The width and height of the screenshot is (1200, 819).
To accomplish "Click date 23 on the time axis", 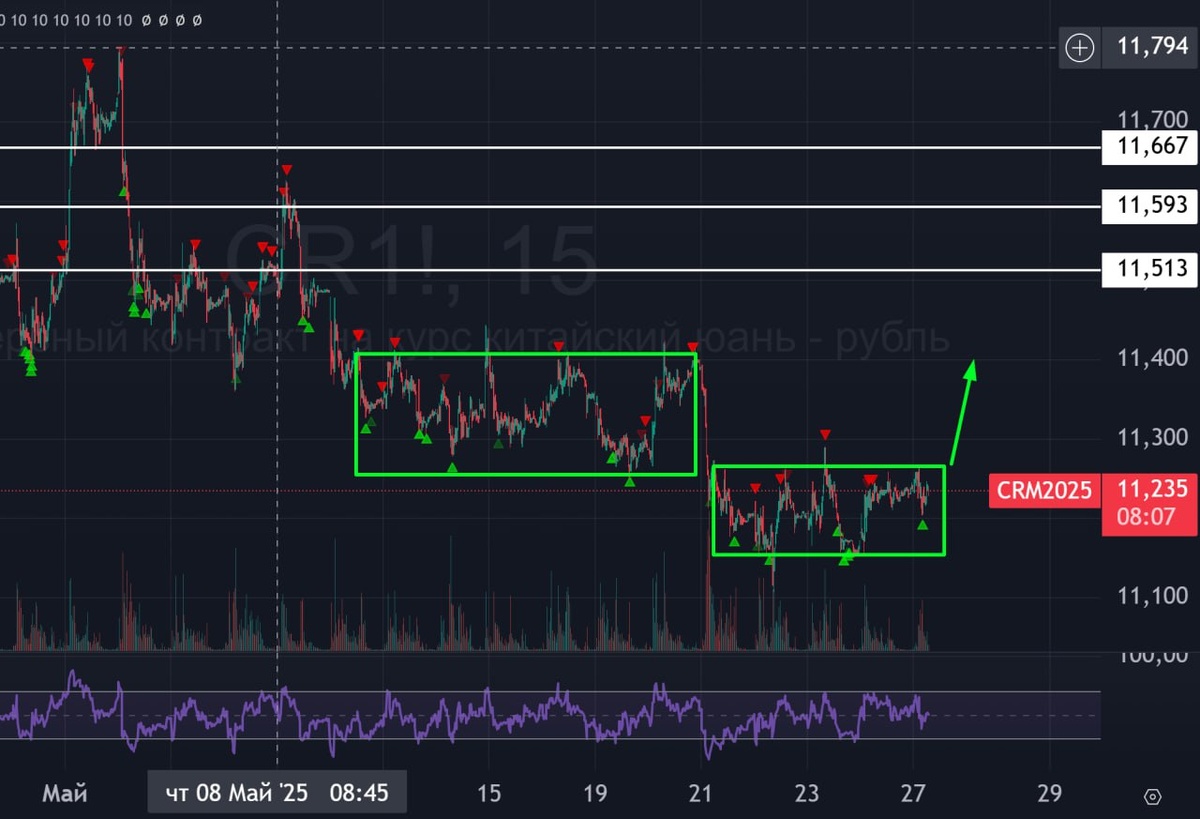I will (807, 794).
